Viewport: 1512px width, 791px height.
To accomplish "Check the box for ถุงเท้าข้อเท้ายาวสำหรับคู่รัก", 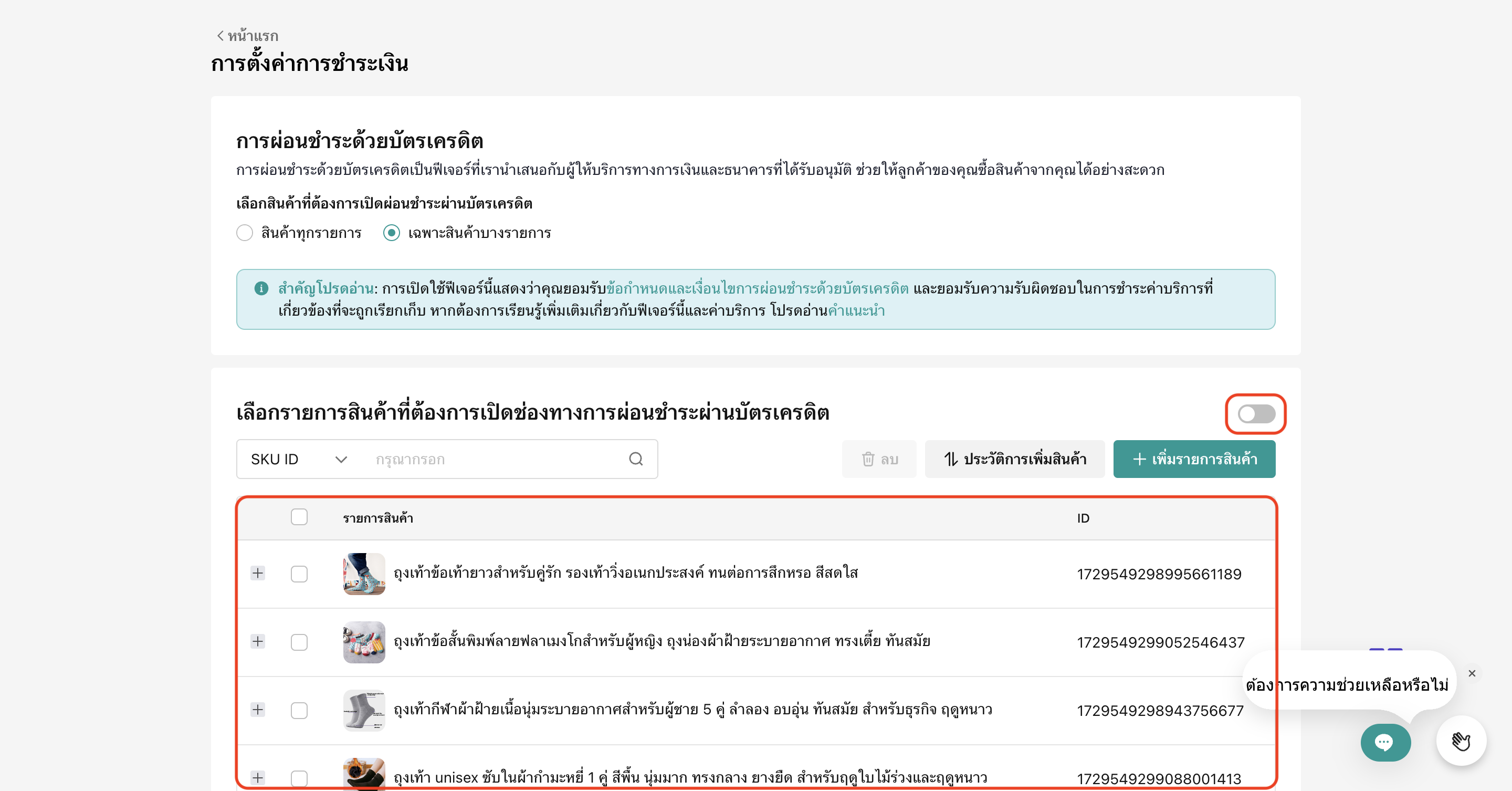I will pyautogui.click(x=299, y=574).
